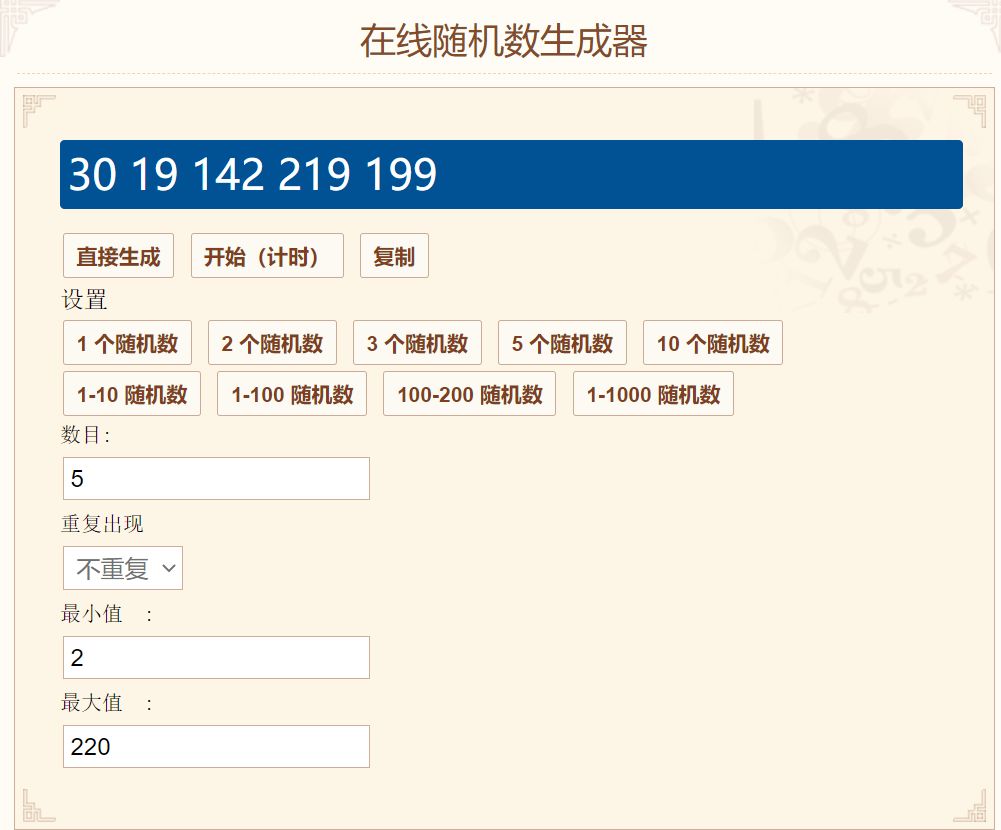Start timed generation with 开始（计时）
This screenshot has width=1001, height=830.
point(267,256)
